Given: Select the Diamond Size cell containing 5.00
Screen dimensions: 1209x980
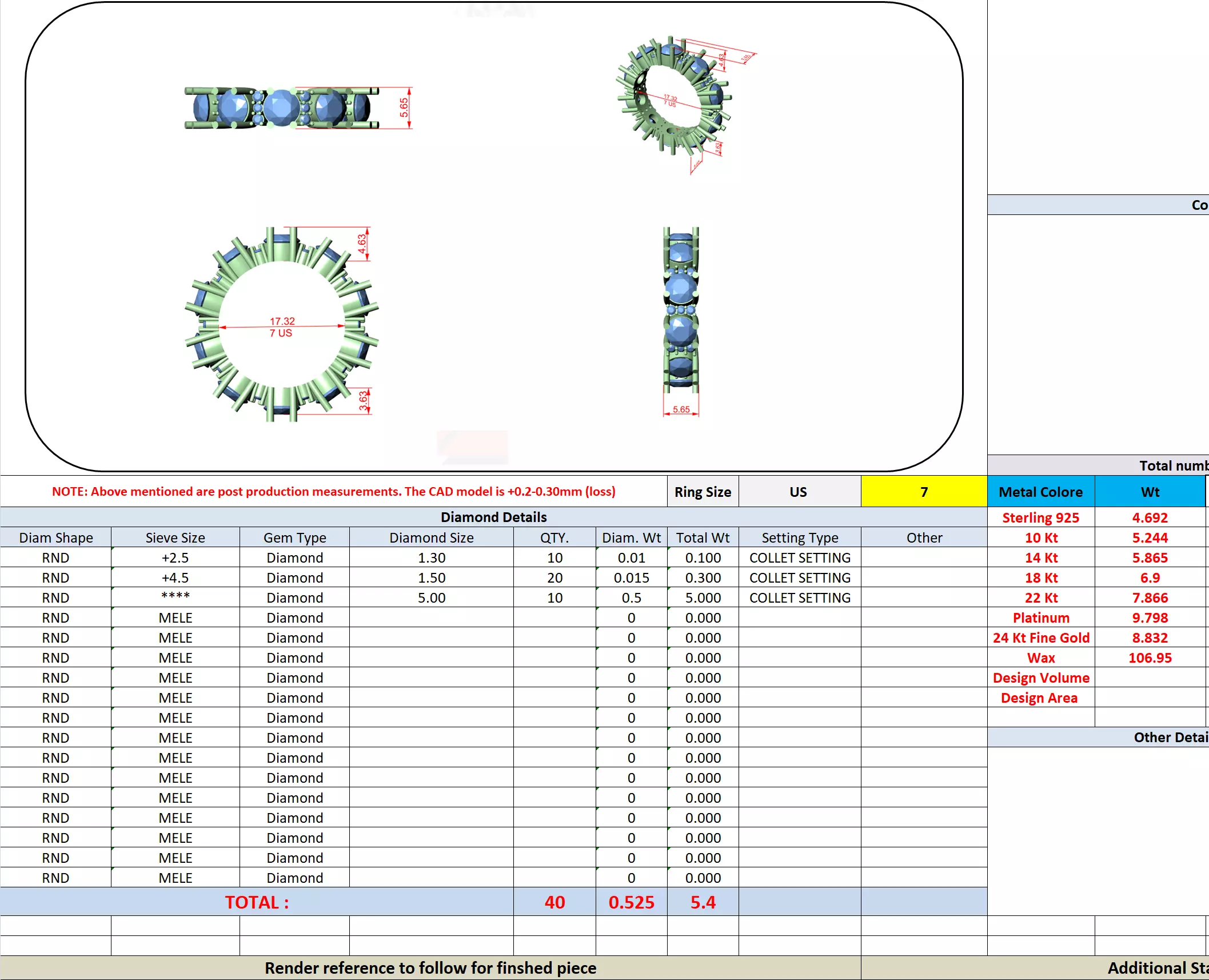Looking at the screenshot, I should [431, 597].
